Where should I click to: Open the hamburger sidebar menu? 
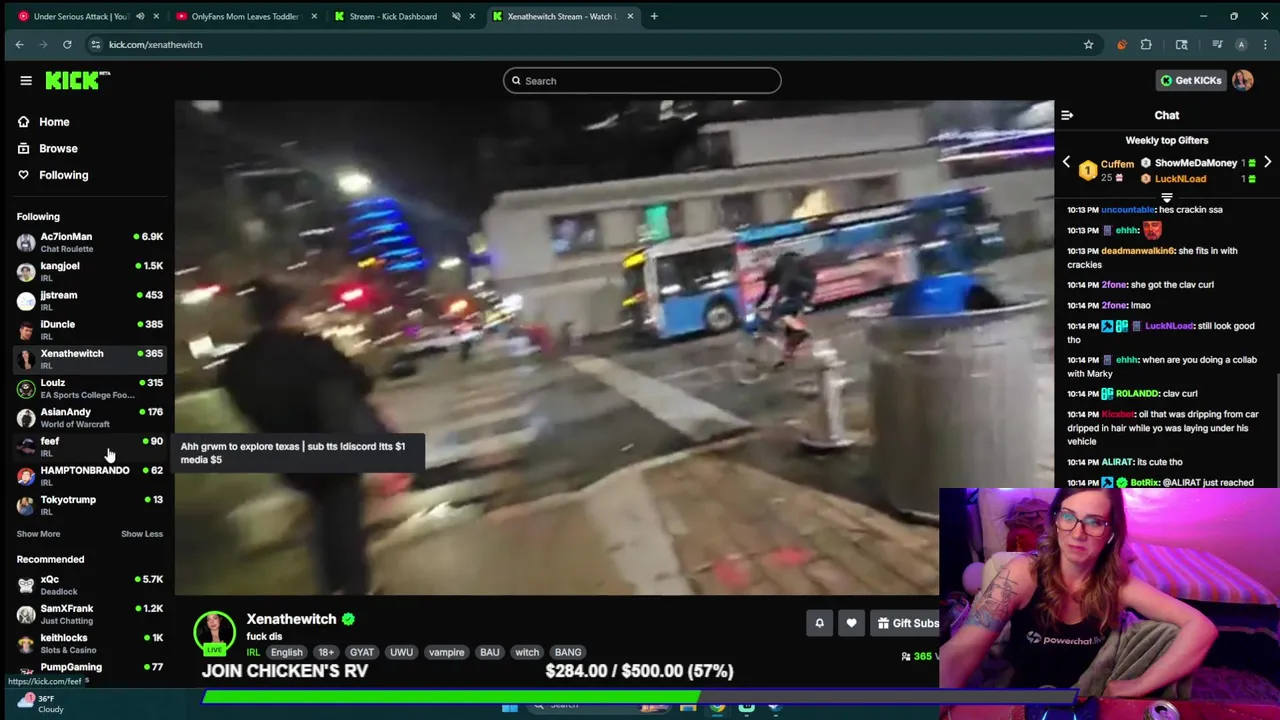coord(26,80)
